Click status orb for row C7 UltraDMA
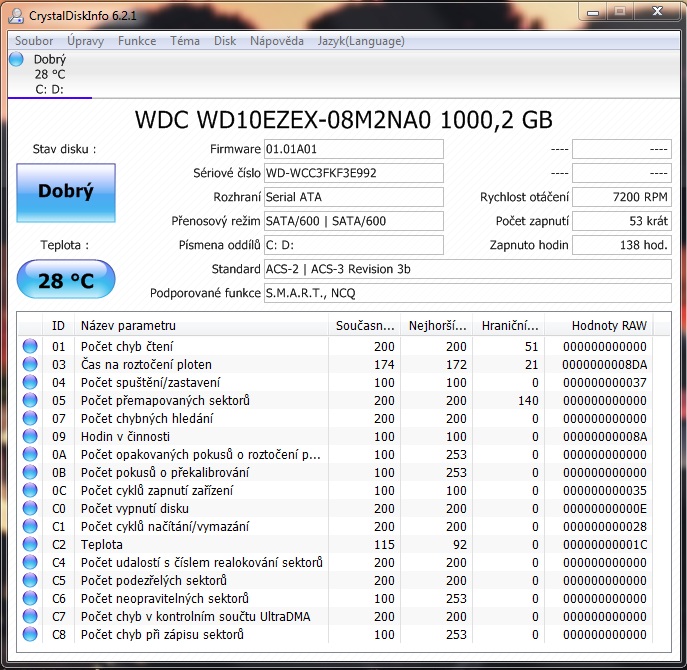The image size is (687, 670). pyautogui.click(x=30, y=616)
